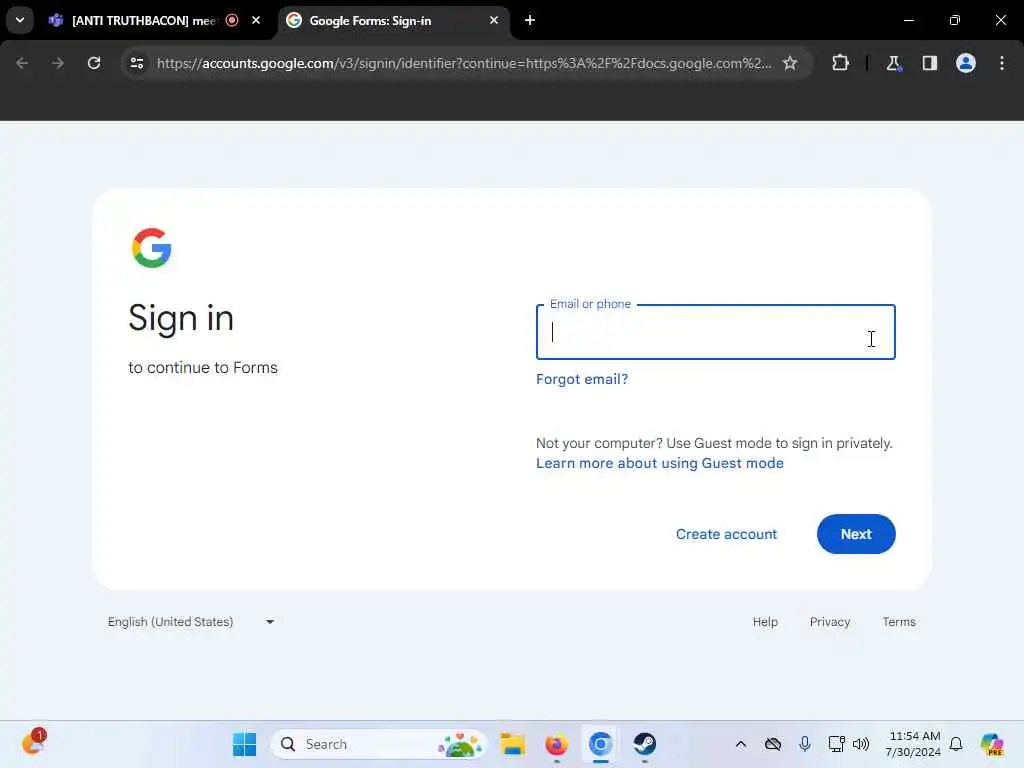Image resolution: width=1024 pixels, height=768 pixels.
Task: Open the Chrome three-dot menu
Action: click(x=1002, y=63)
